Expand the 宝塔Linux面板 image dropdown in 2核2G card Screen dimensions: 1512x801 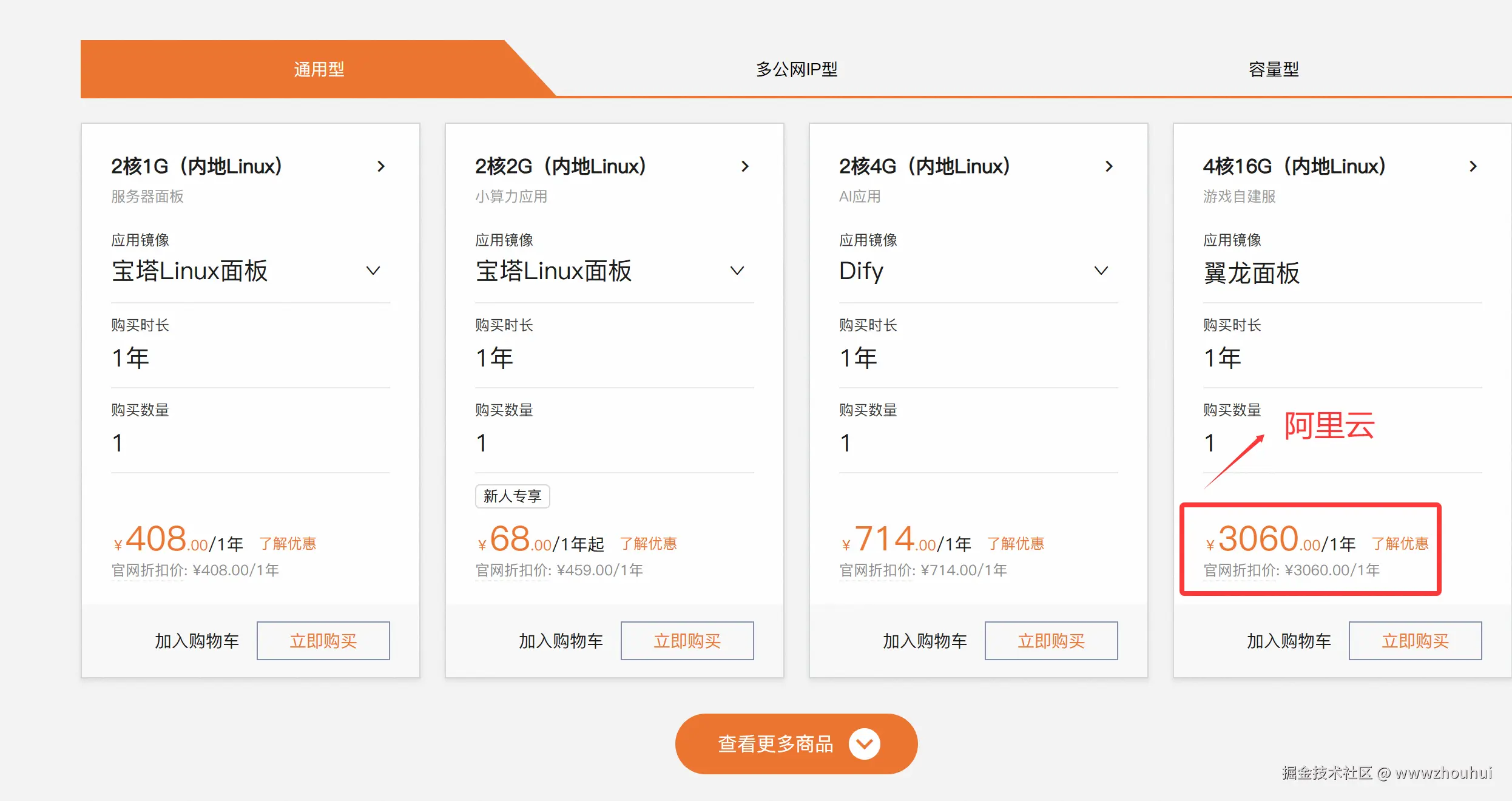click(737, 271)
